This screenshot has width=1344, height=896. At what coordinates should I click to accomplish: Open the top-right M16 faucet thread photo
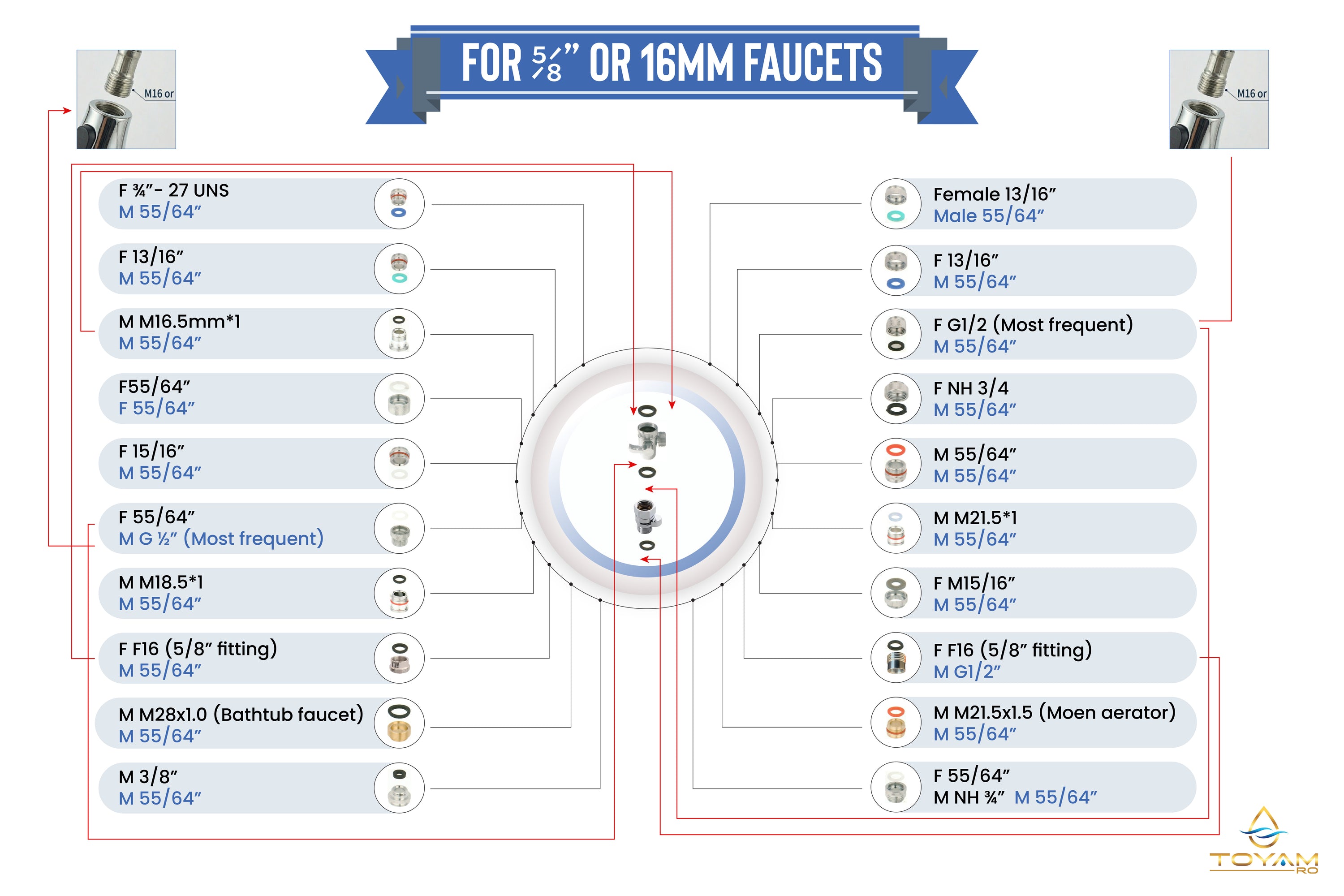pos(1219,99)
